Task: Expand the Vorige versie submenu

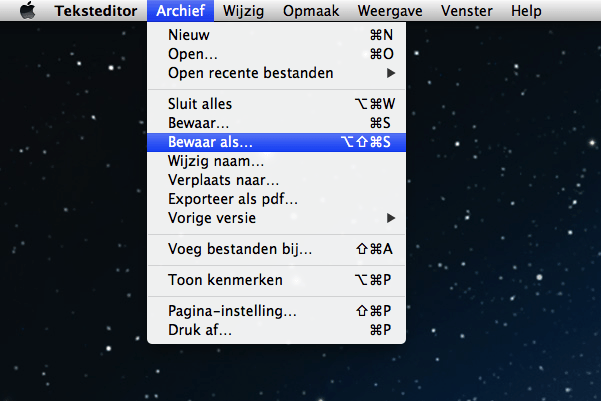Action: pyautogui.click(x=276, y=218)
